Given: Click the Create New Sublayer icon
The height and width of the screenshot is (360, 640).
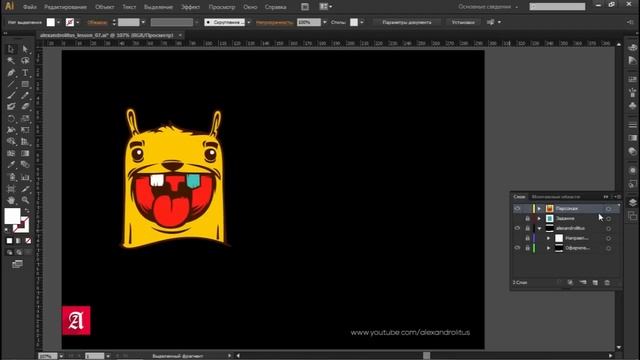Looking at the screenshot, I should click(583, 283).
